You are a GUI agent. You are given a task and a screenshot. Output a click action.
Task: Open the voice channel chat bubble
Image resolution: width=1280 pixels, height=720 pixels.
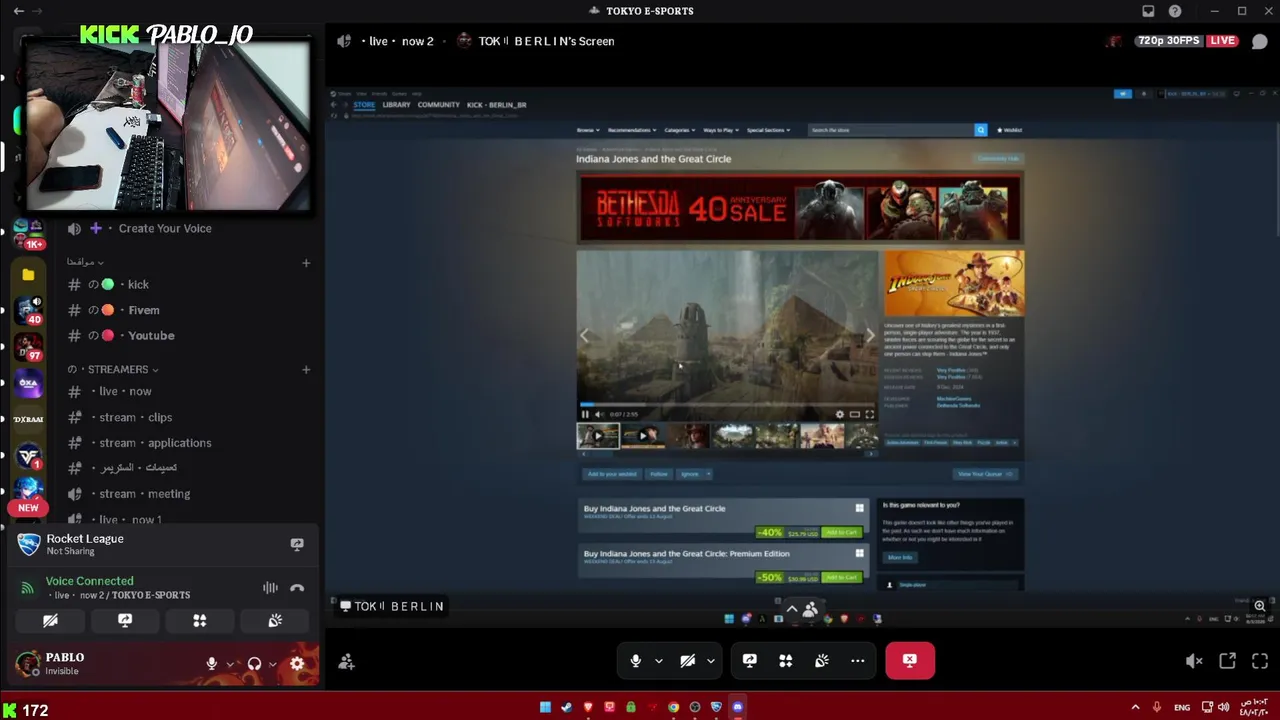point(1259,41)
